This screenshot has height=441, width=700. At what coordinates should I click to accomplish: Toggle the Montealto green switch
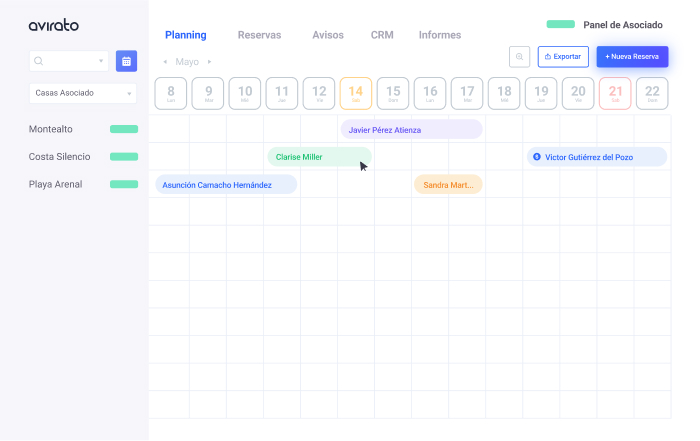coord(123,129)
